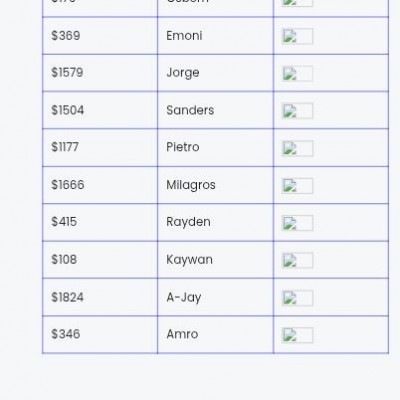Viewport: 400px width, 400px height.
Task: Click the image placeholder beside Pietro
Action: (297, 148)
